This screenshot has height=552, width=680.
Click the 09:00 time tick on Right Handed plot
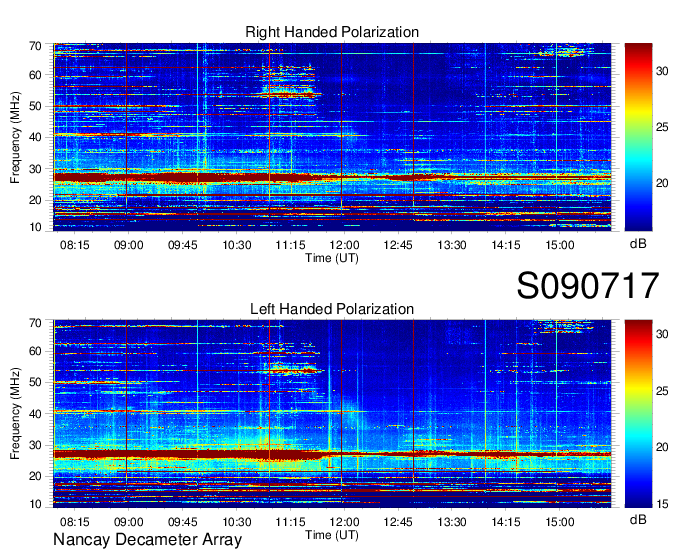pyautogui.click(x=128, y=245)
